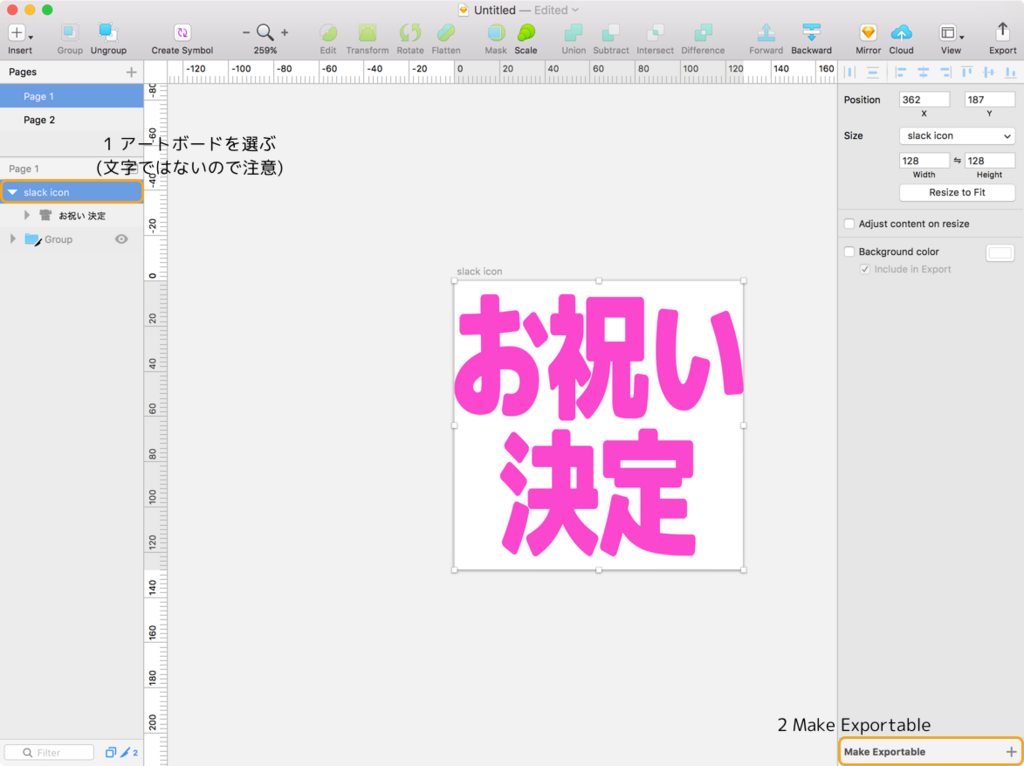
Task: Open the Background color swatch
Action: [999, 252]
